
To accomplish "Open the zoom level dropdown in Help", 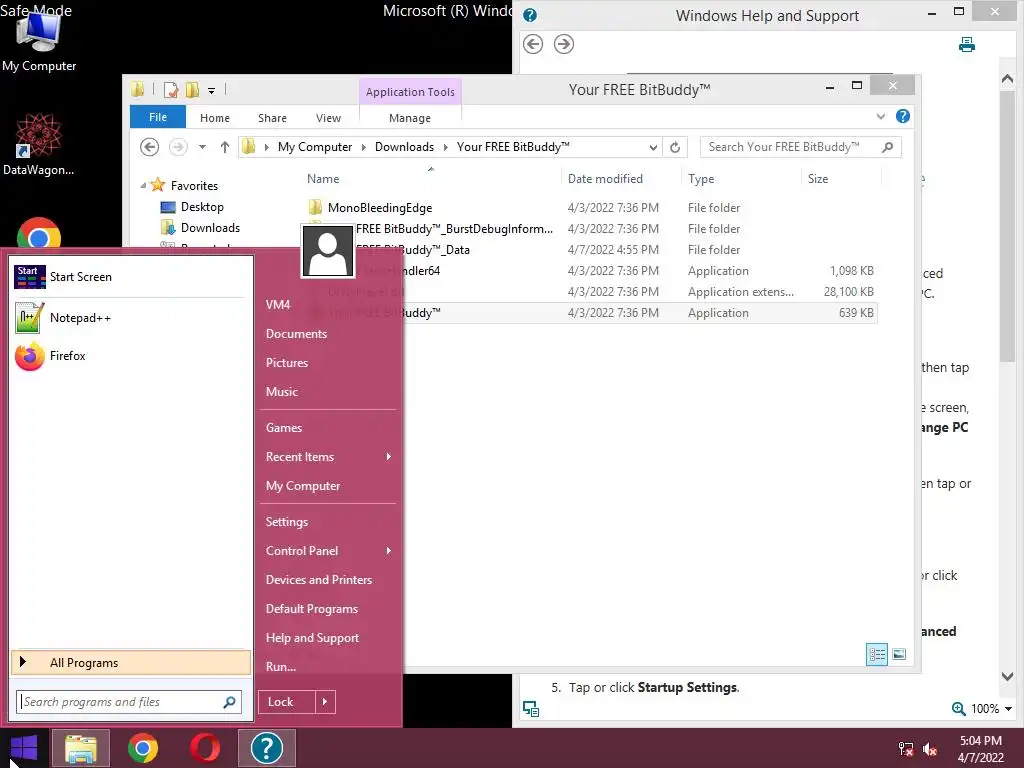I will (x=1008, y=709).
